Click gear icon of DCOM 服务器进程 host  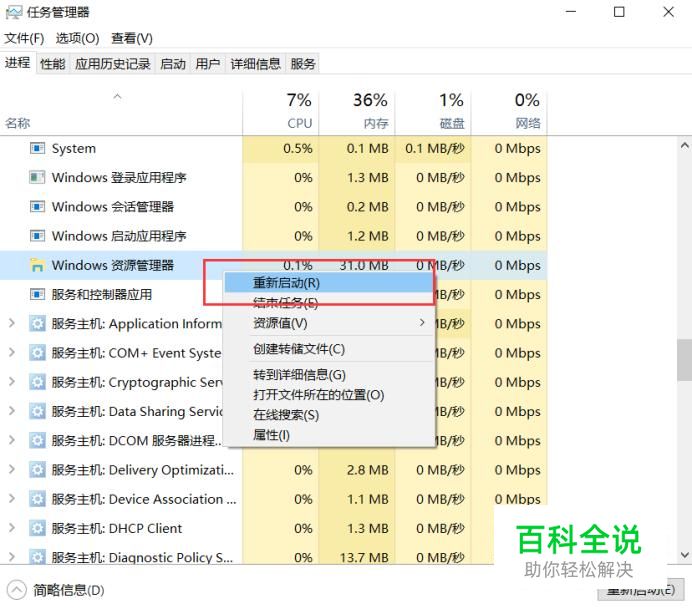coord(37,440)
